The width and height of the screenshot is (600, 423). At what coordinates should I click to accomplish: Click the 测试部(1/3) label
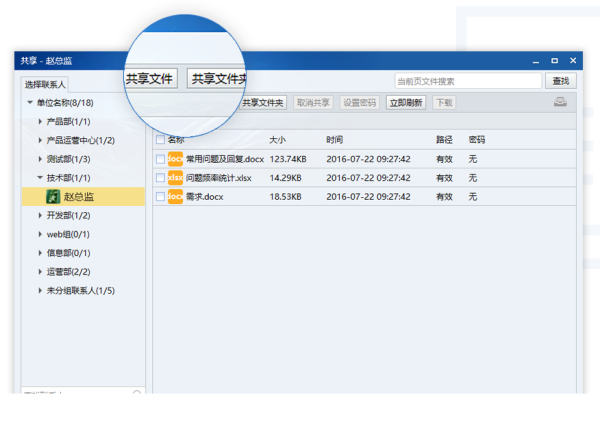pyautogui.click(x=68, y=159)
